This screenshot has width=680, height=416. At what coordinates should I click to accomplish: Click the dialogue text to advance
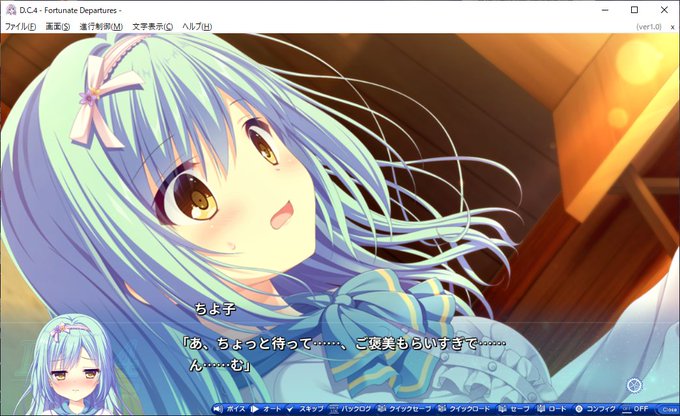(343, 354)
